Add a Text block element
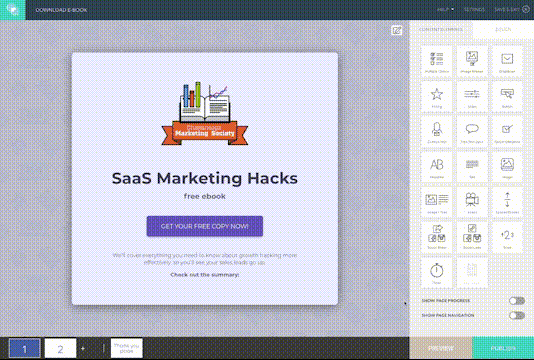 pos(472,167)
